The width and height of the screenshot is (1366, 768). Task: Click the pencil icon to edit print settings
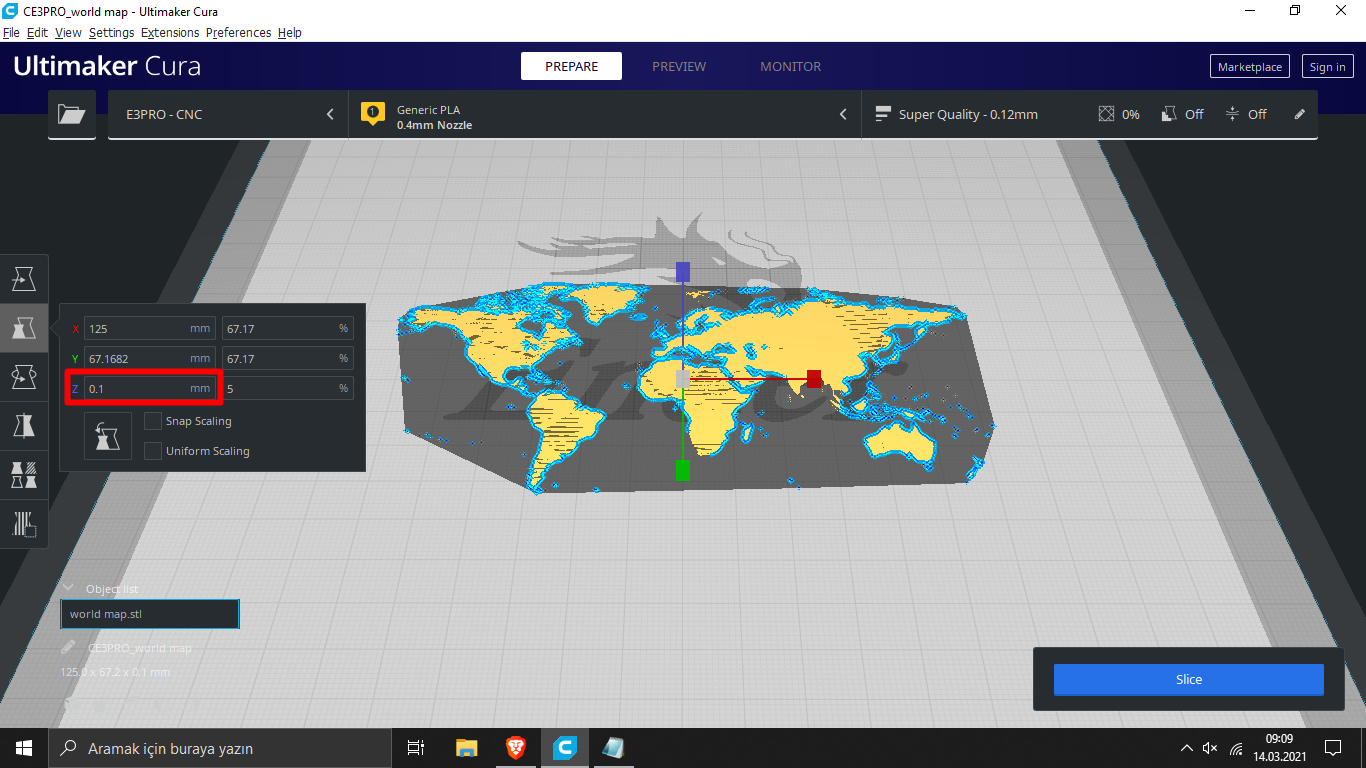pos(1299,114)
